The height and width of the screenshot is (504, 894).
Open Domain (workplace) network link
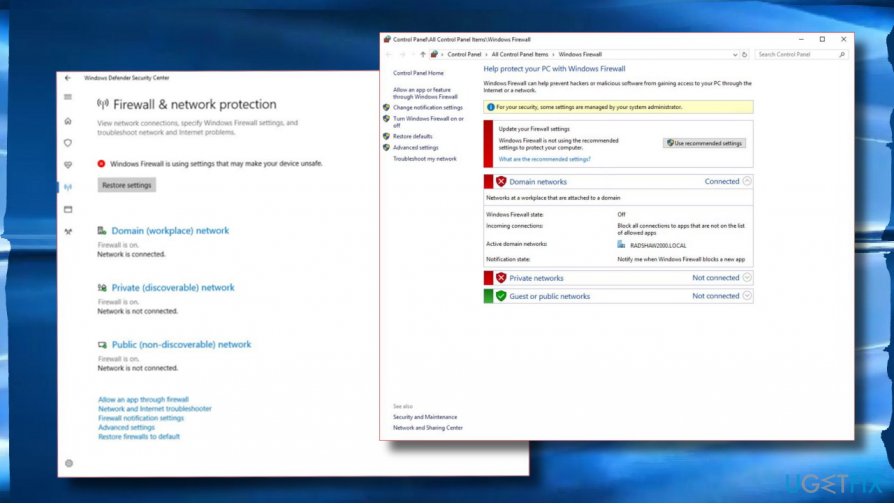pyautogui.click(x=170, y=230)
